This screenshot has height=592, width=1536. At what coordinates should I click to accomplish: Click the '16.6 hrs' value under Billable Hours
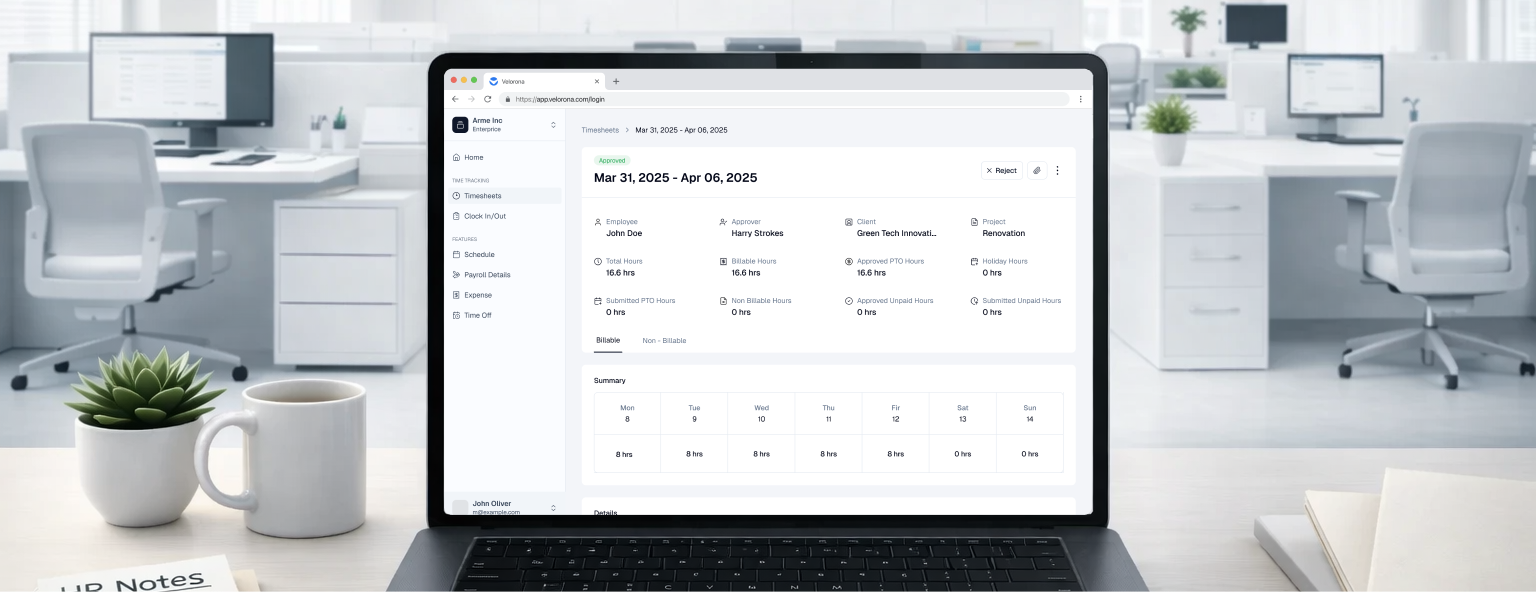746,273
